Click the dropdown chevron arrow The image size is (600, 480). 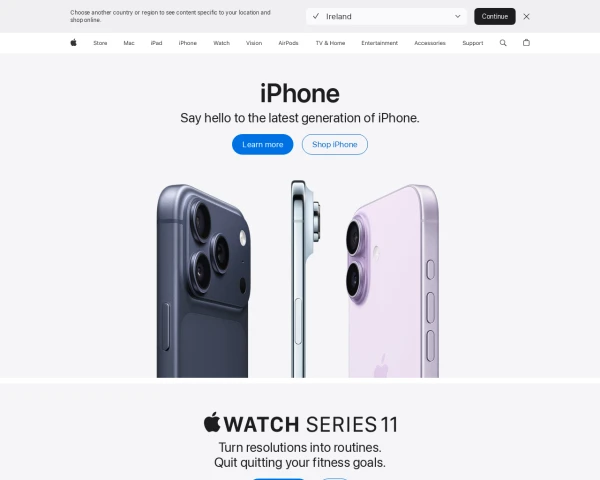click(457, 16)
